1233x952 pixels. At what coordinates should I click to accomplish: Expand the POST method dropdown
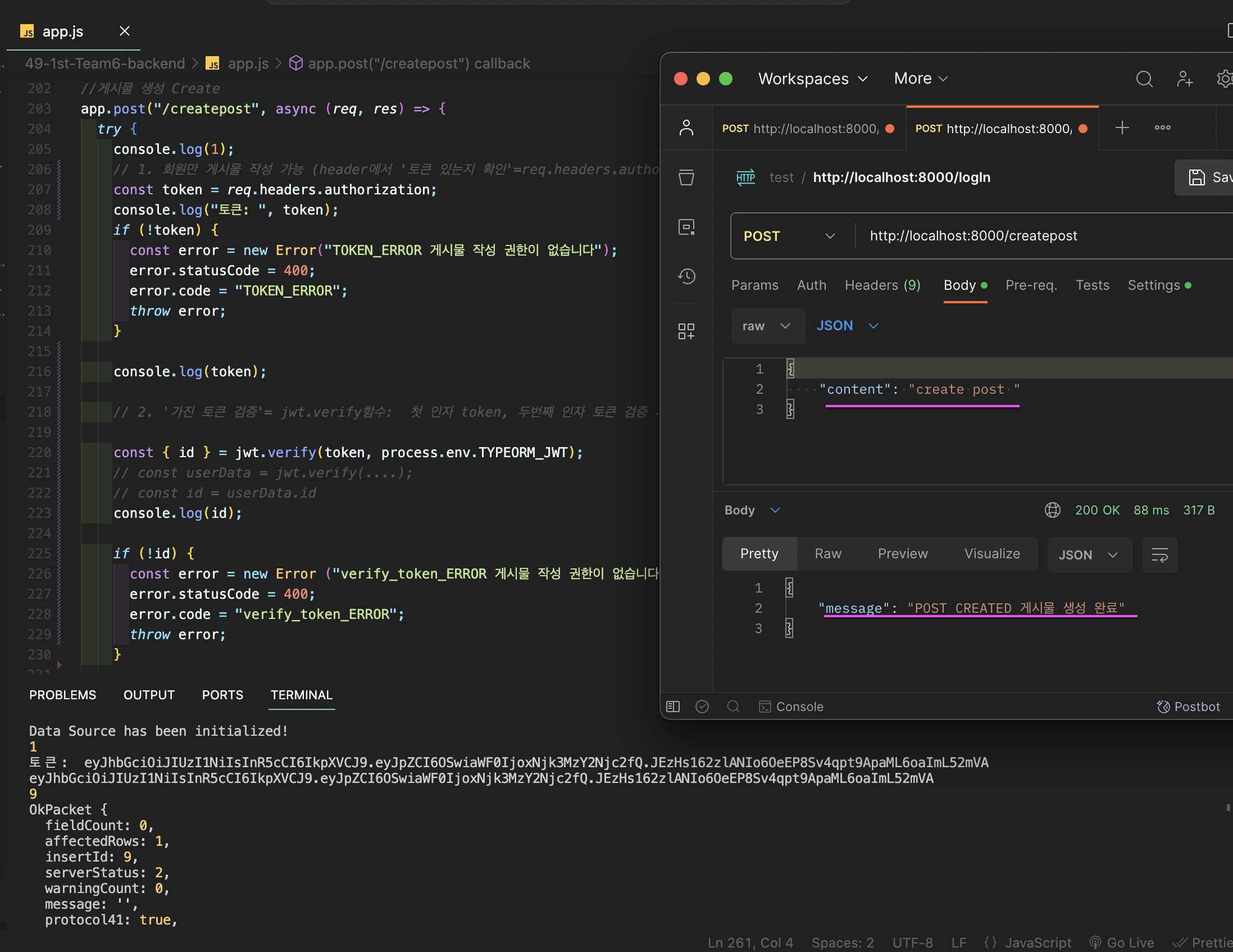coord(789,236)
